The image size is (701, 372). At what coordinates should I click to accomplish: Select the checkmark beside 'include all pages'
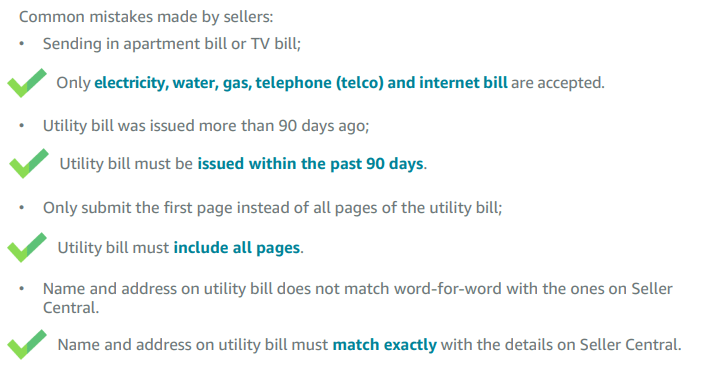tap(27, 247)
